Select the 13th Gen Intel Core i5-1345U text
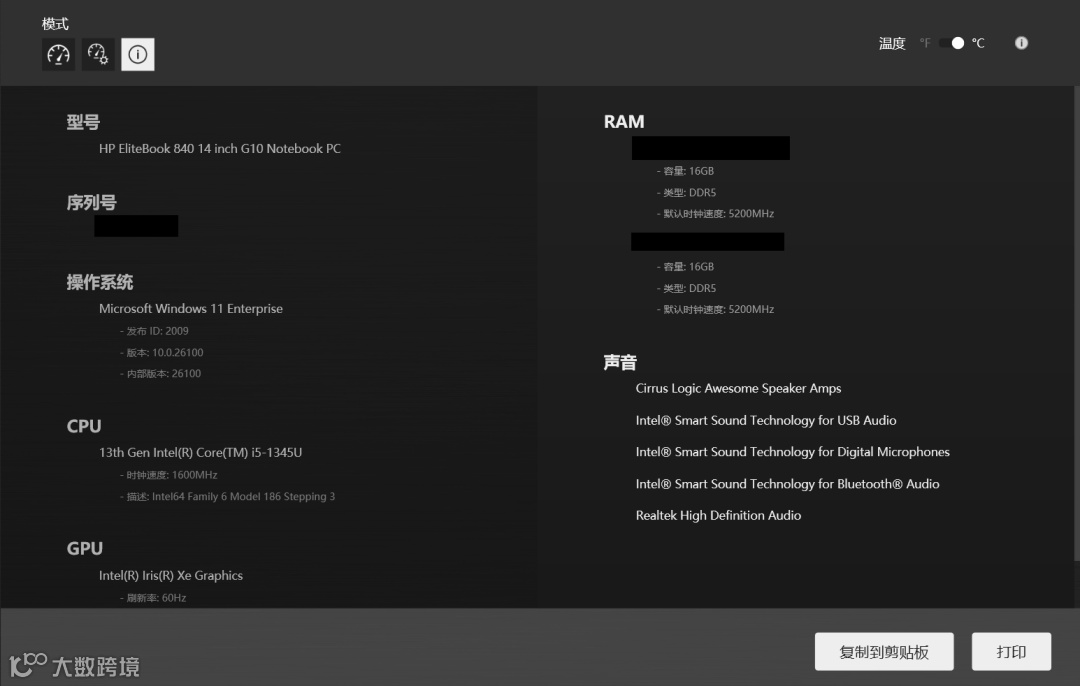This screenshot has height=686, width=1080. 200,453
